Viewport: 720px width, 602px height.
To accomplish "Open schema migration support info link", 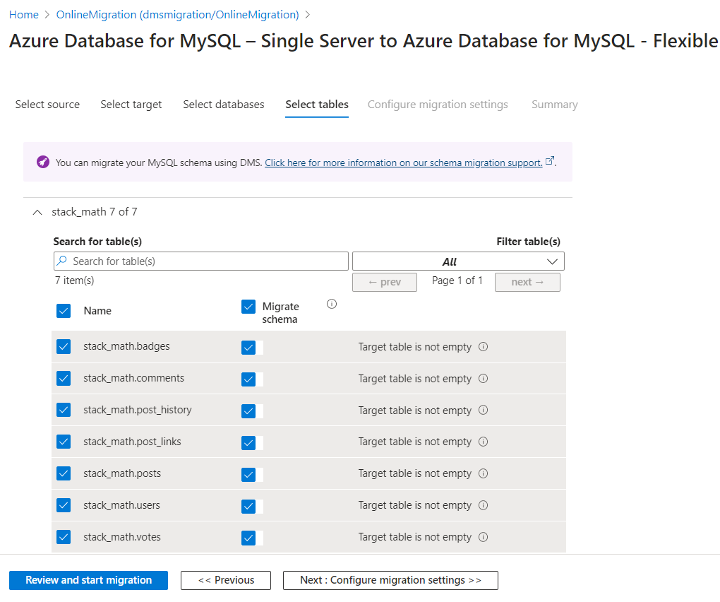I will pyautogui.click(x=403, y=162).
